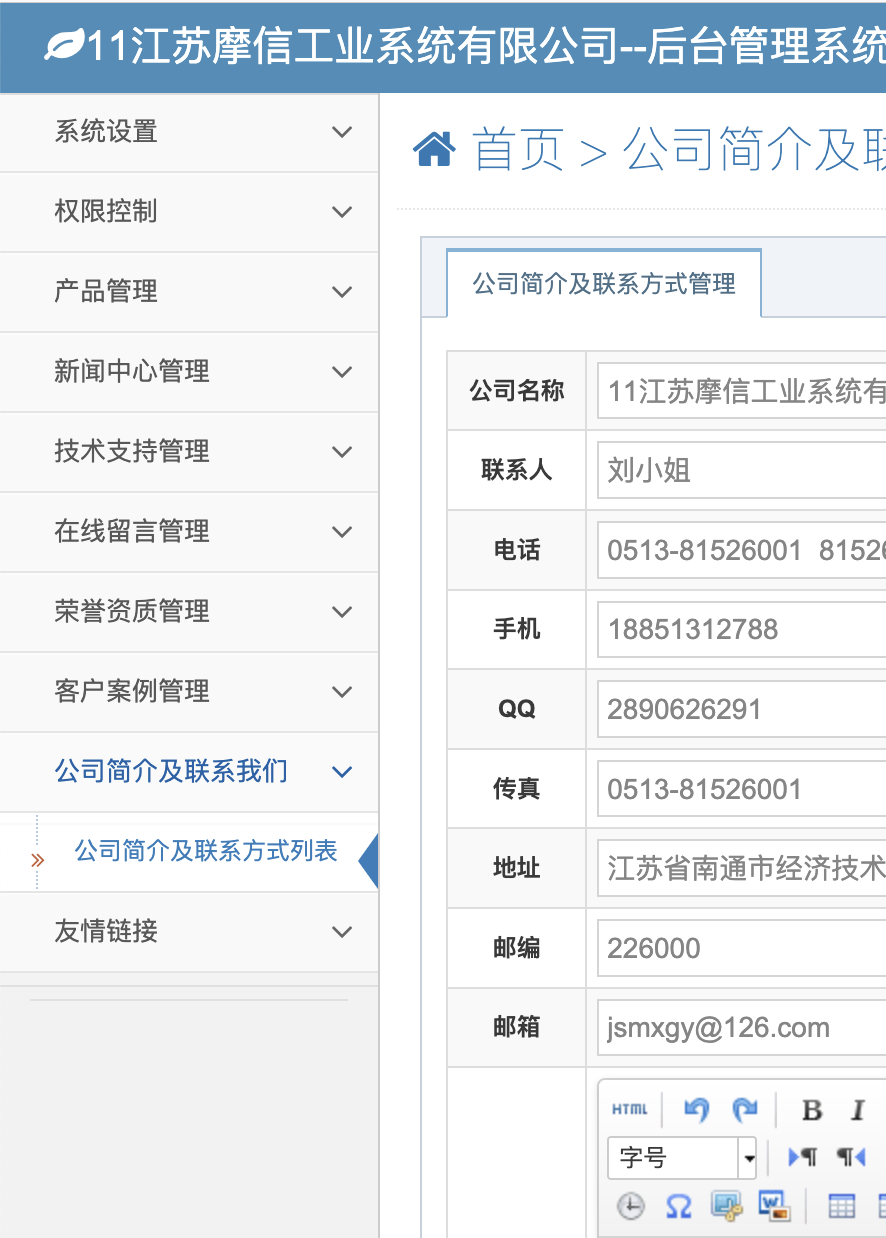Select the 公司简介及联系方式管理 tab
This screenshot has width=886, height=1238.
tap(604, 284)
